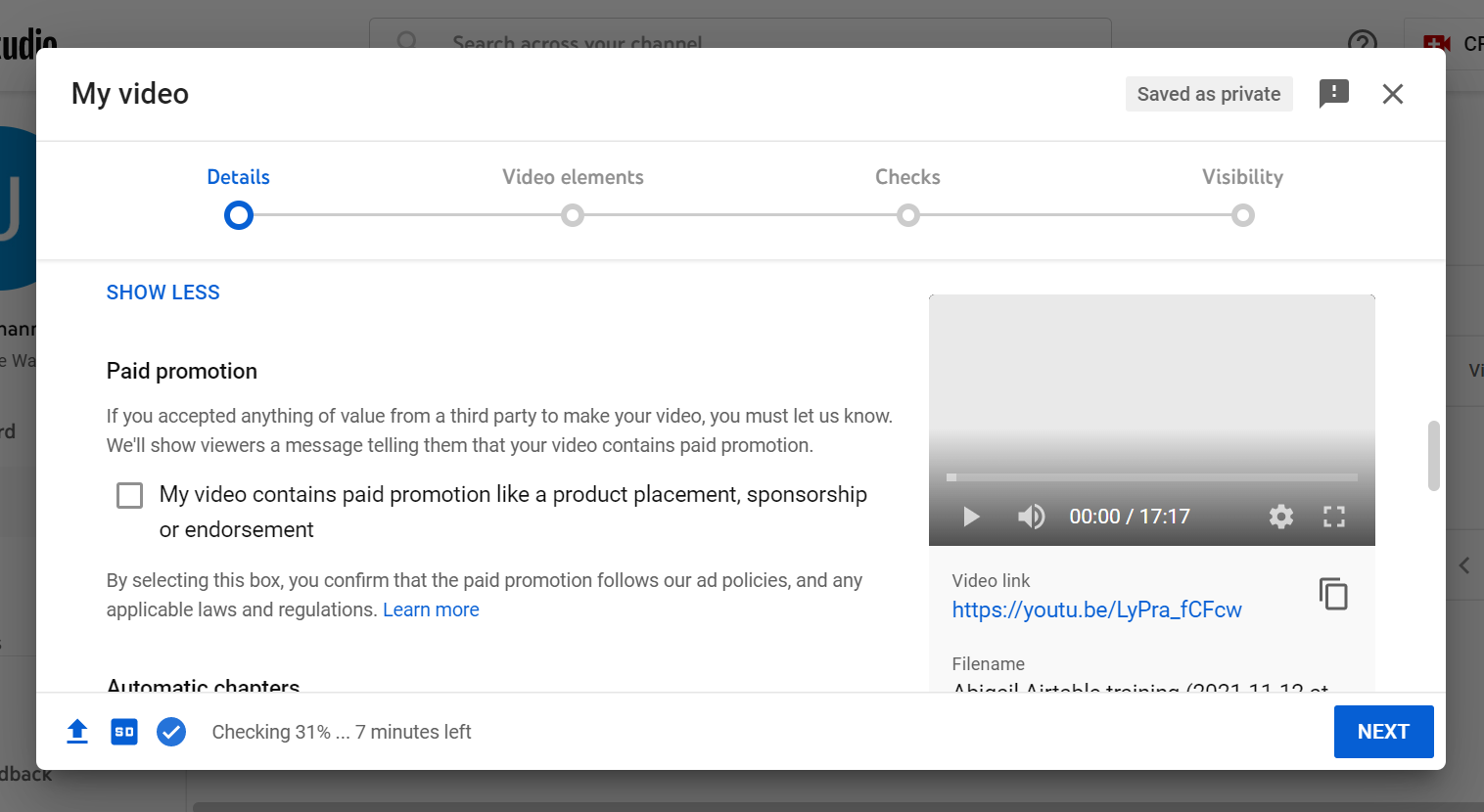Jump to the Checks step

907,214
